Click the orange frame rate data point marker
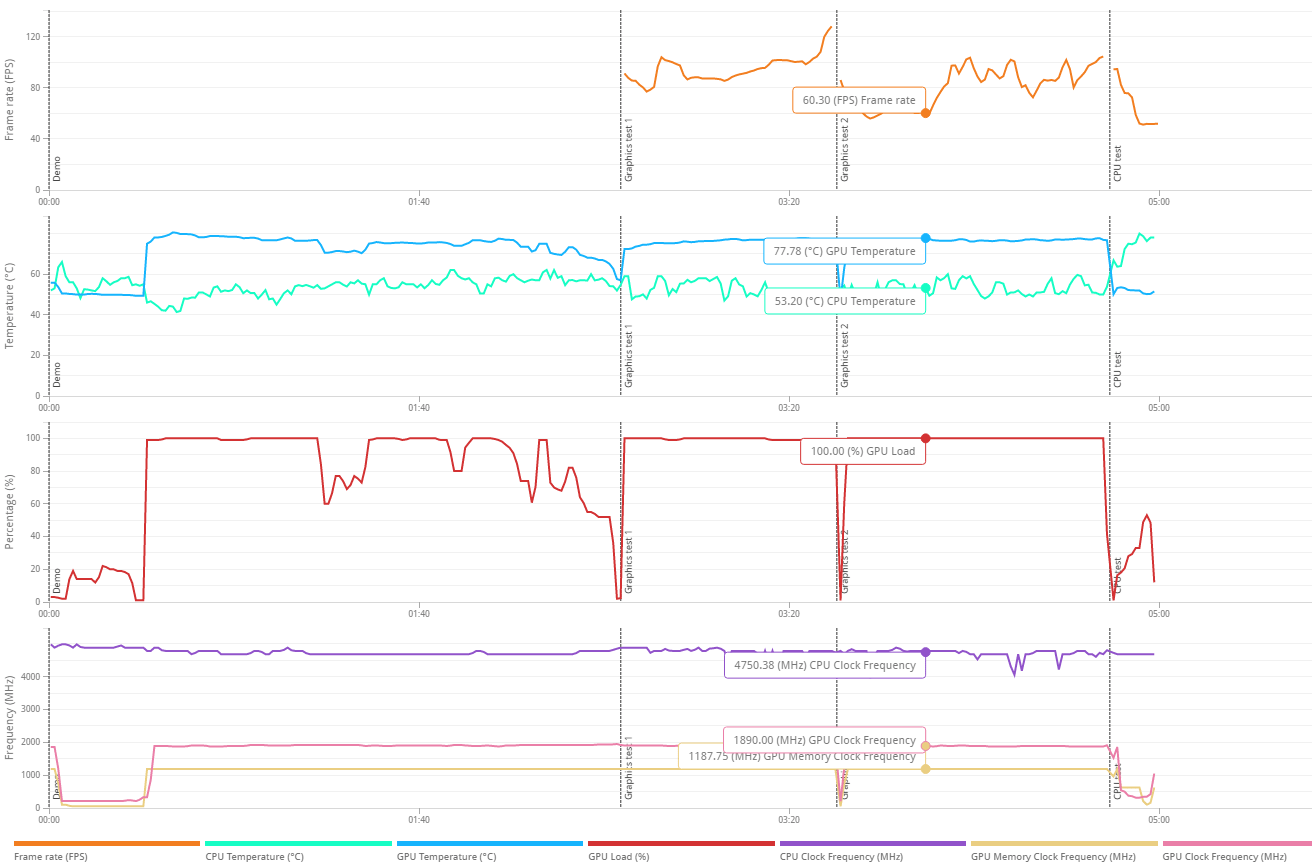This screenshot has height=868, width=1312. pos(926,113)
